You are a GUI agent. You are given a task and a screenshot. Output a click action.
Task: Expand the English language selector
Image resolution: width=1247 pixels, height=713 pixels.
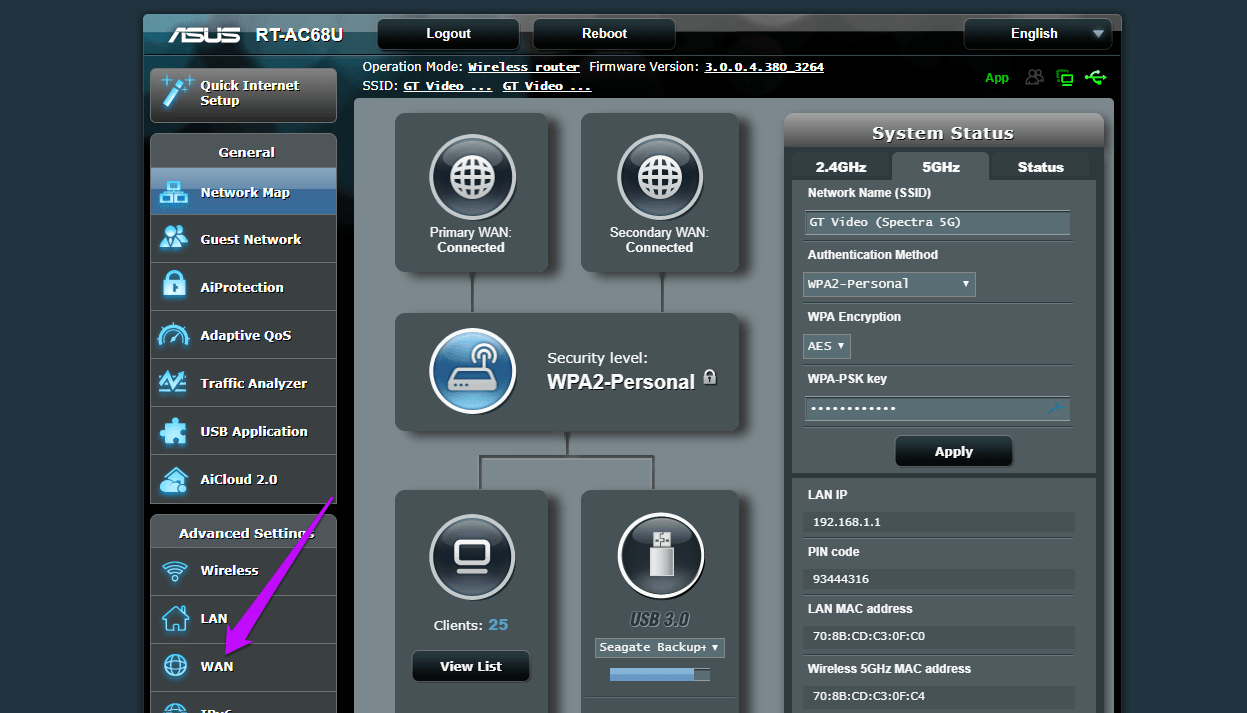click(1038, 34)
